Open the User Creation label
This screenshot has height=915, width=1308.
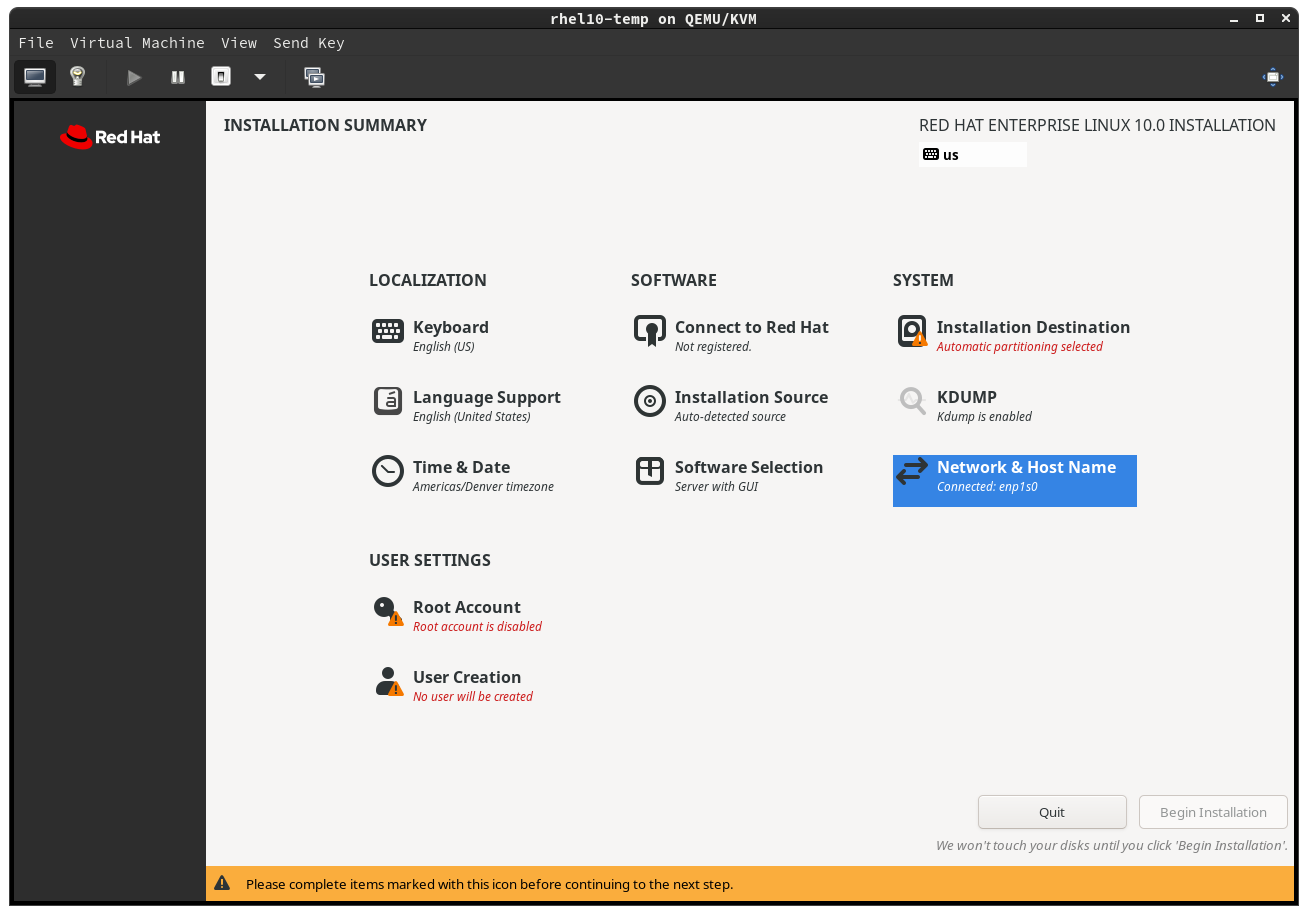click(x=467, y=677)
